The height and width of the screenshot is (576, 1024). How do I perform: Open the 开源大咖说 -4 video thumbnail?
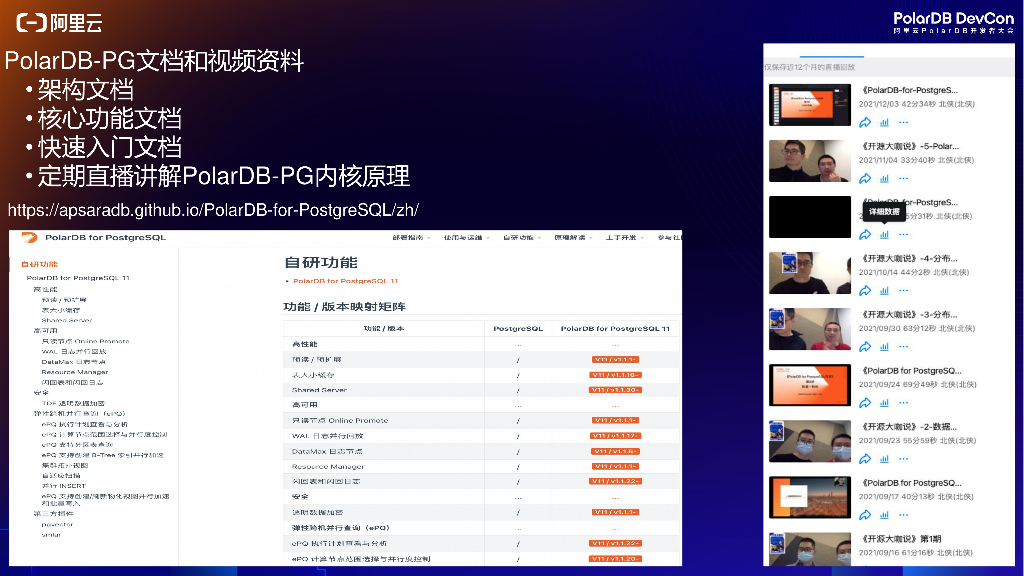[810, 273]
